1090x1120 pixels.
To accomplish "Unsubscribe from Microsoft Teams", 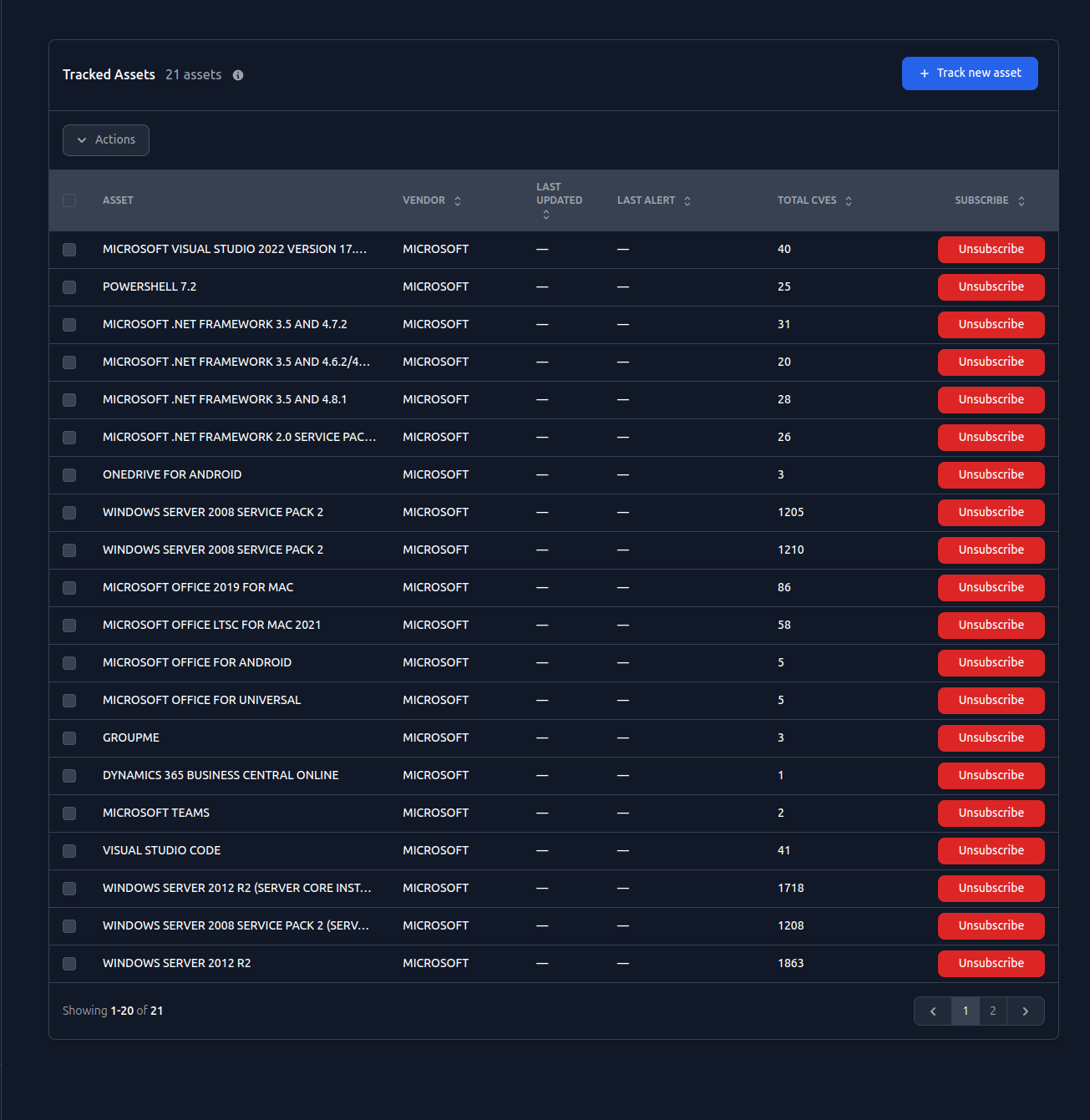I will tap(991, 813).
